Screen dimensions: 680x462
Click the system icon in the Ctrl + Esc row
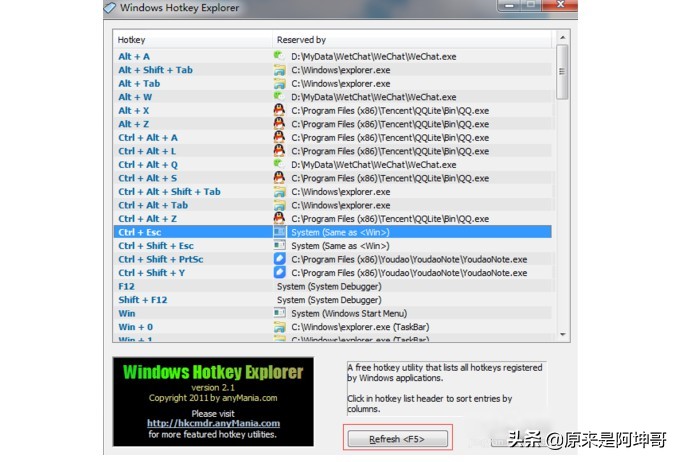279,232
